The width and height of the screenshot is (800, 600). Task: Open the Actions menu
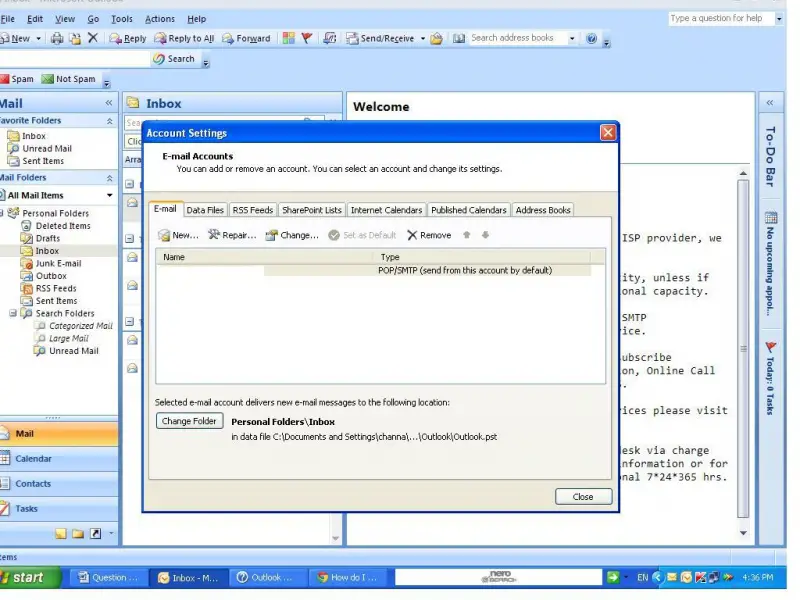(x=160, y=19)
